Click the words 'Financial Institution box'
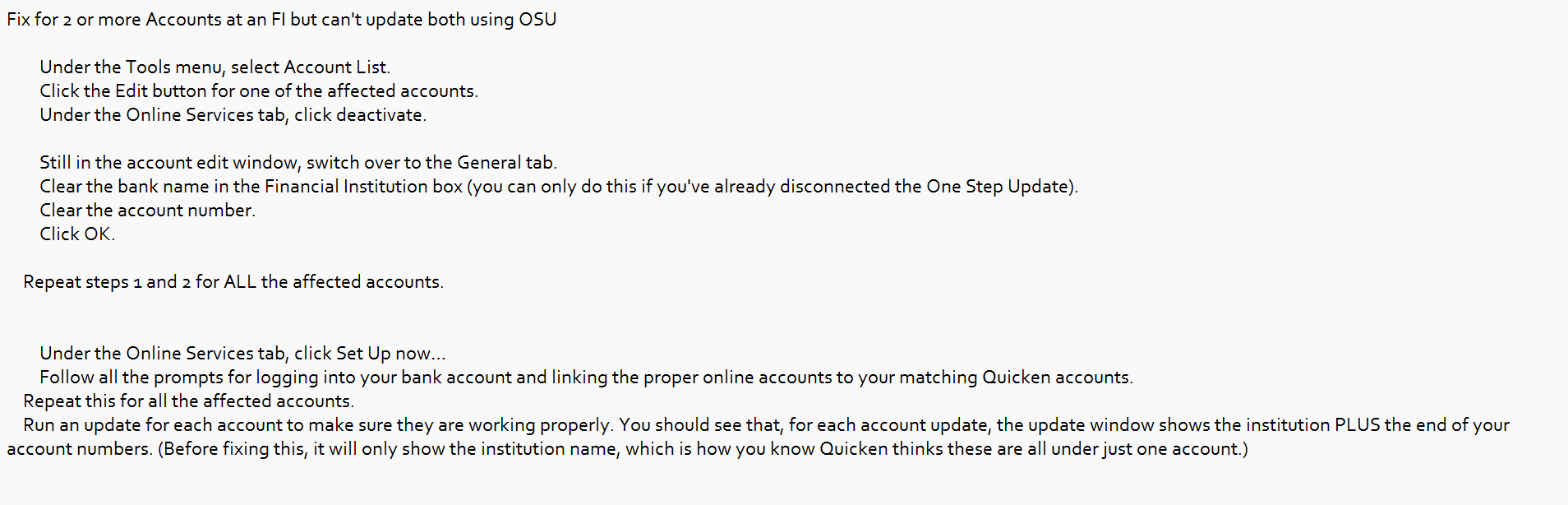Screen dimensions: 1568x505 coord(363,187)
